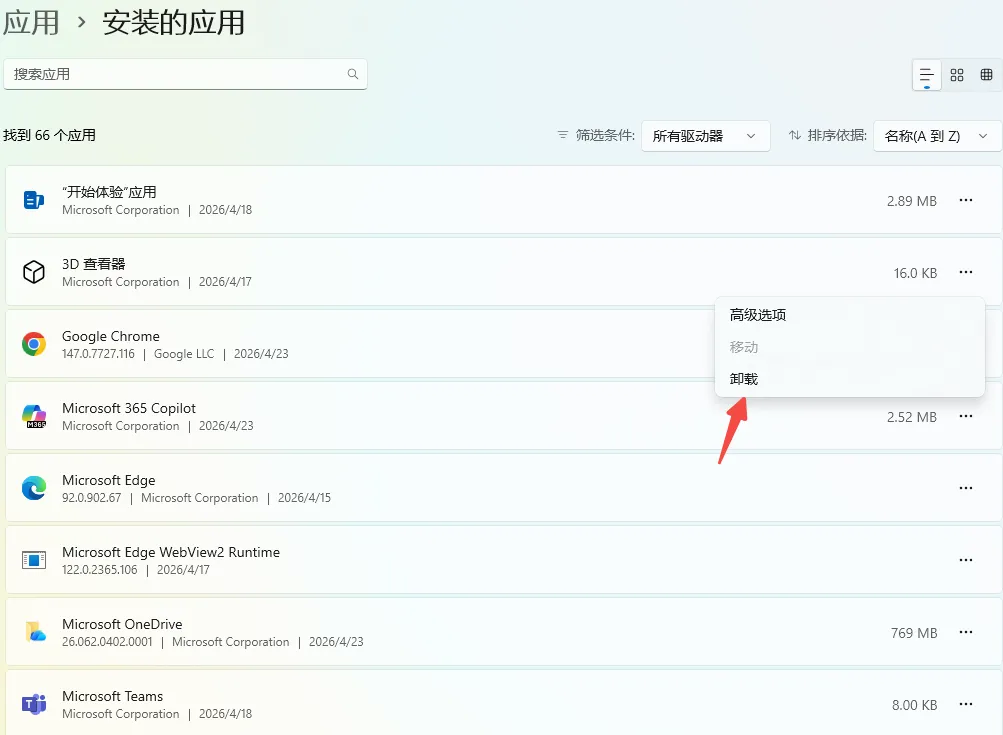
Task: Click OneDrive version 26.062.0402.0001
Action: coord(107,642)
